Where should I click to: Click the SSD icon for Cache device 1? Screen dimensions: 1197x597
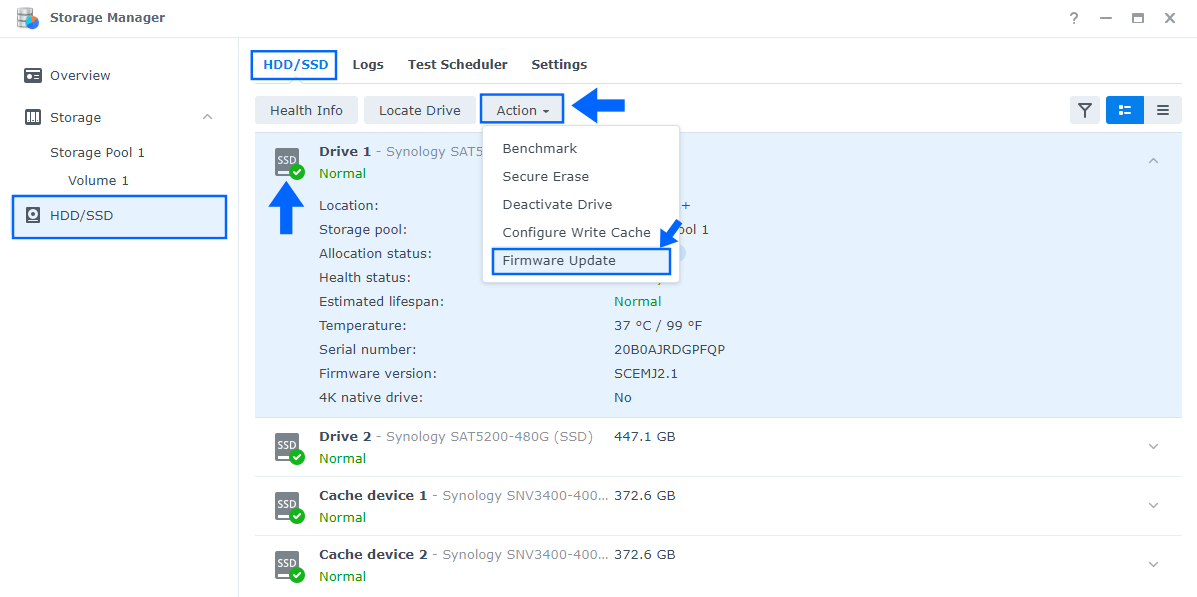point(287,505)
